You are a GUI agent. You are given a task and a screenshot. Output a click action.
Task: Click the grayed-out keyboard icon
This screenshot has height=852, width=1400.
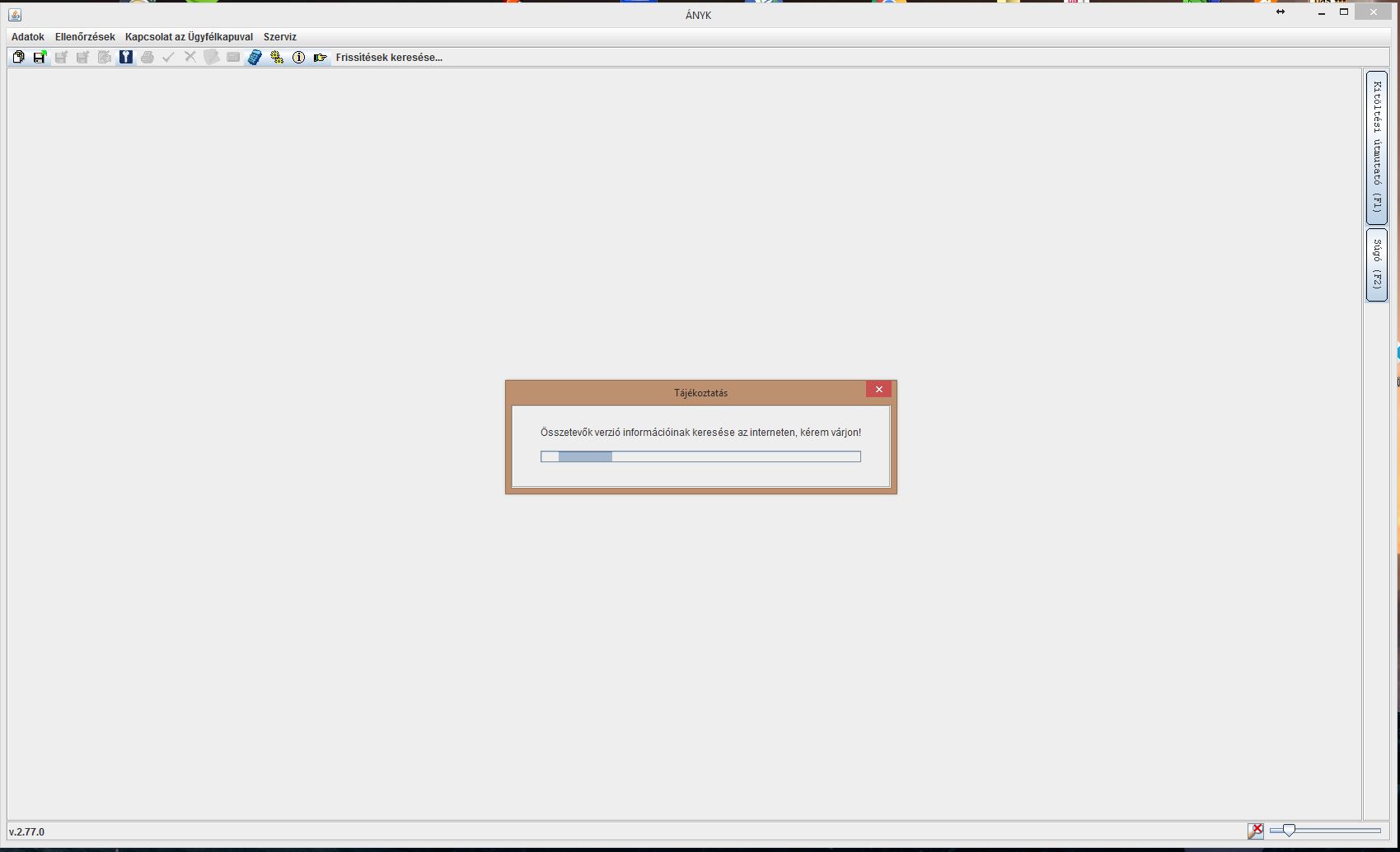(233, 57)
